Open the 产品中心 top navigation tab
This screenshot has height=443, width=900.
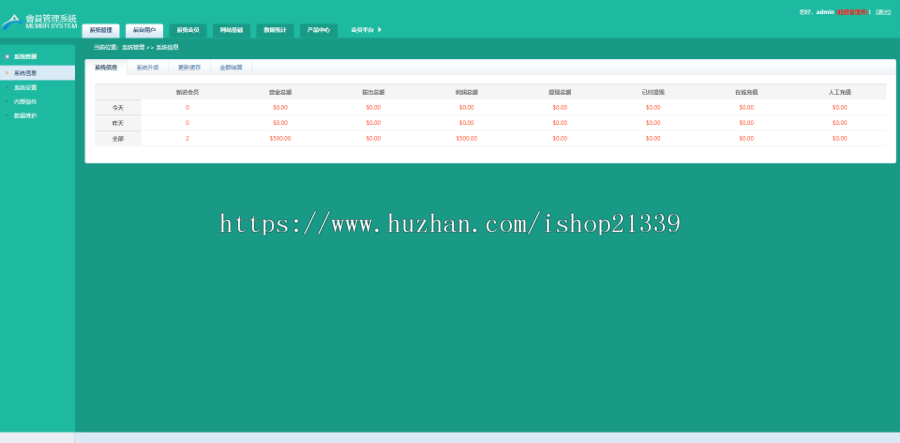pyautogui.click(x=319, y=30)
